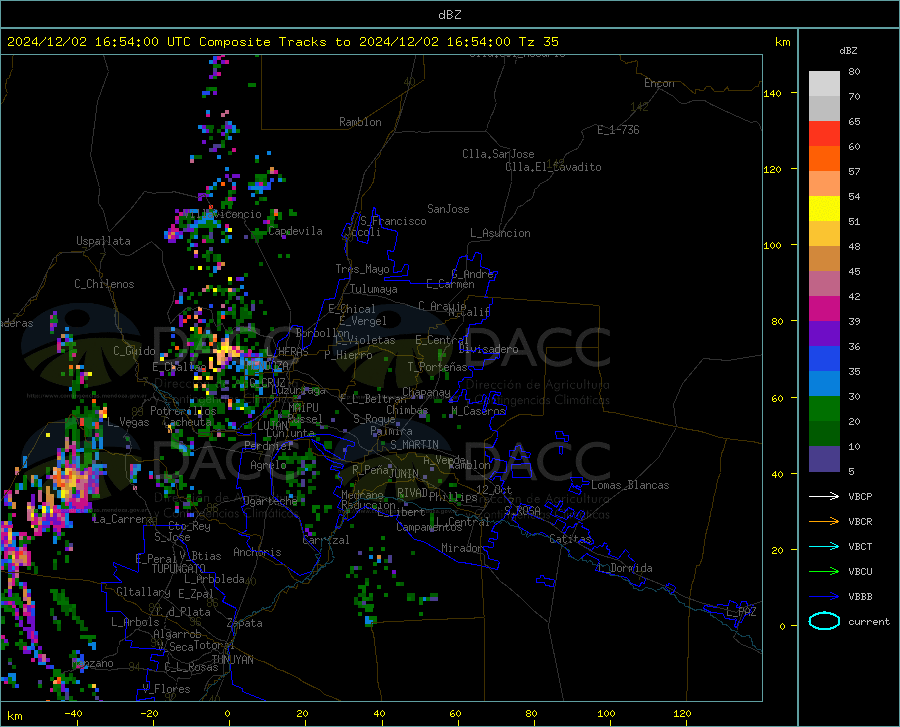This screenshot has height=727, width=900.
Task: Click the 'Zapata' map label
Action: 245,623
